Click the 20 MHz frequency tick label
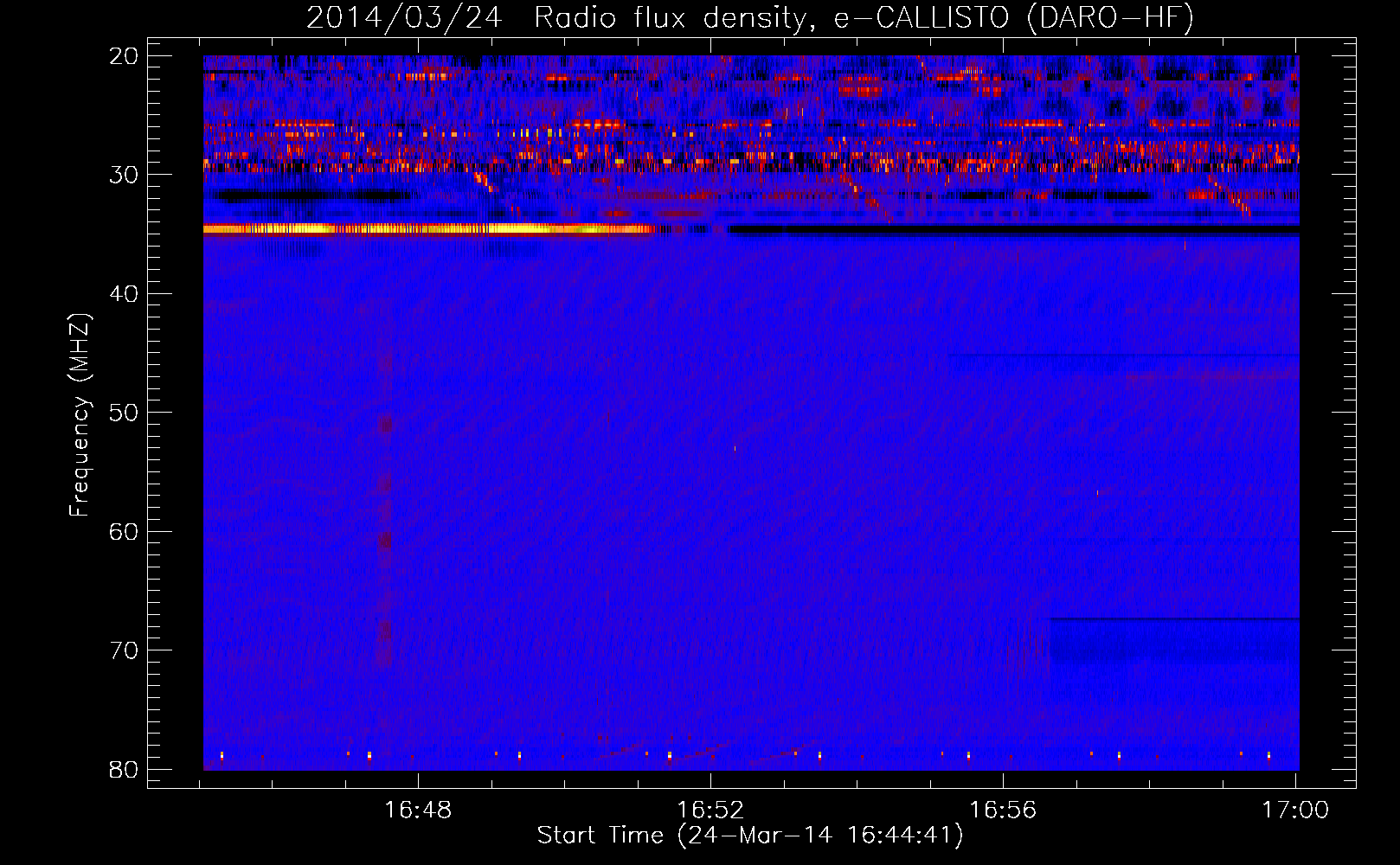The height and width of the screenshot is (865, 1400). tap(125, 56)
